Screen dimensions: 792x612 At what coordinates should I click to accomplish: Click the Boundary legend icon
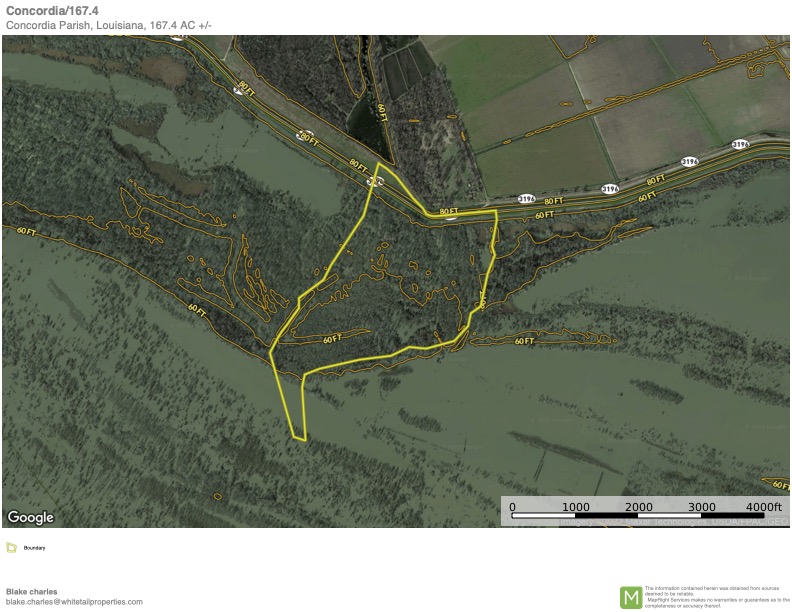click(11, 547)
